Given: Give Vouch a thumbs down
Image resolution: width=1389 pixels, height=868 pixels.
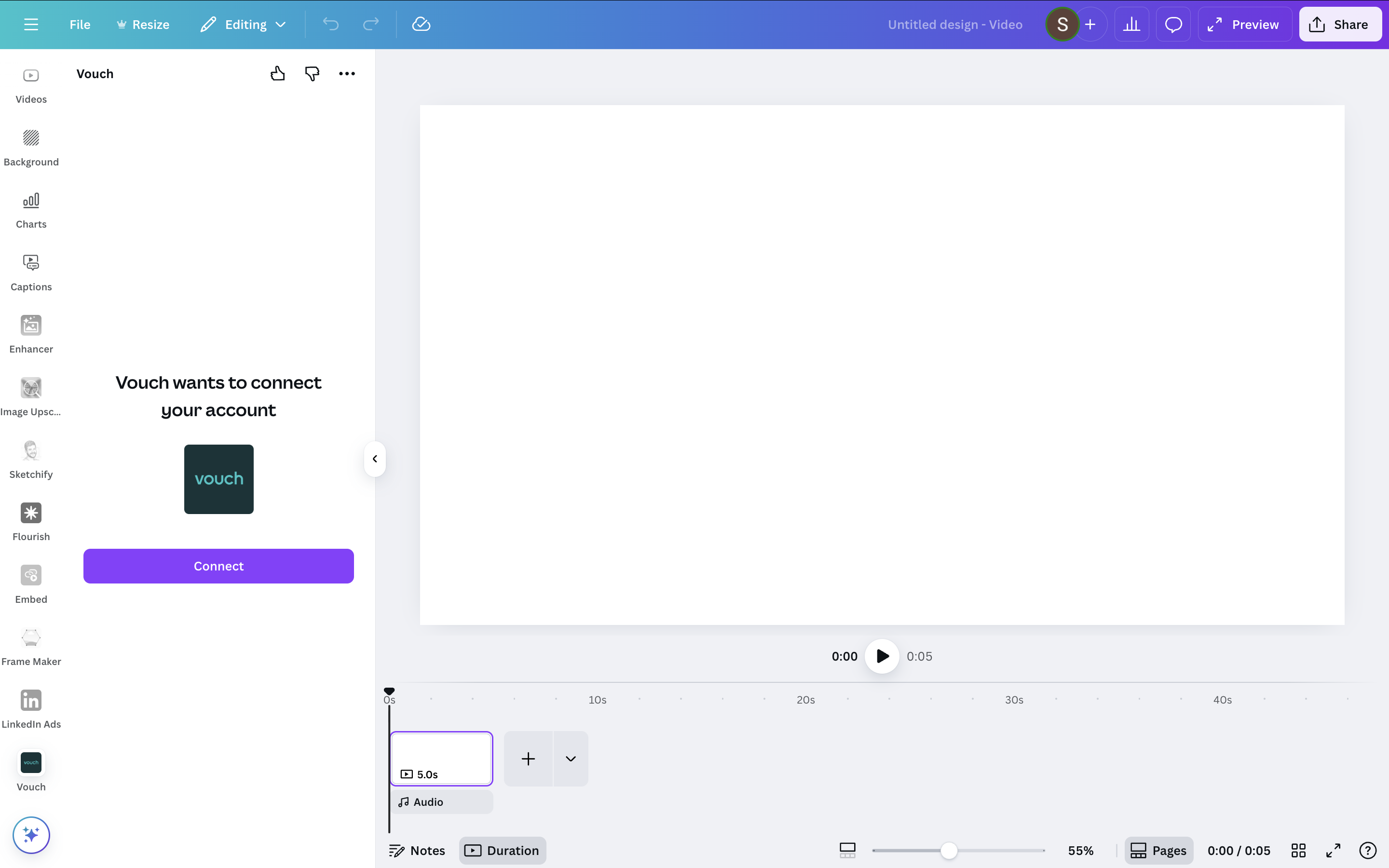Looking at the screenshot, I should coord(312,73).
